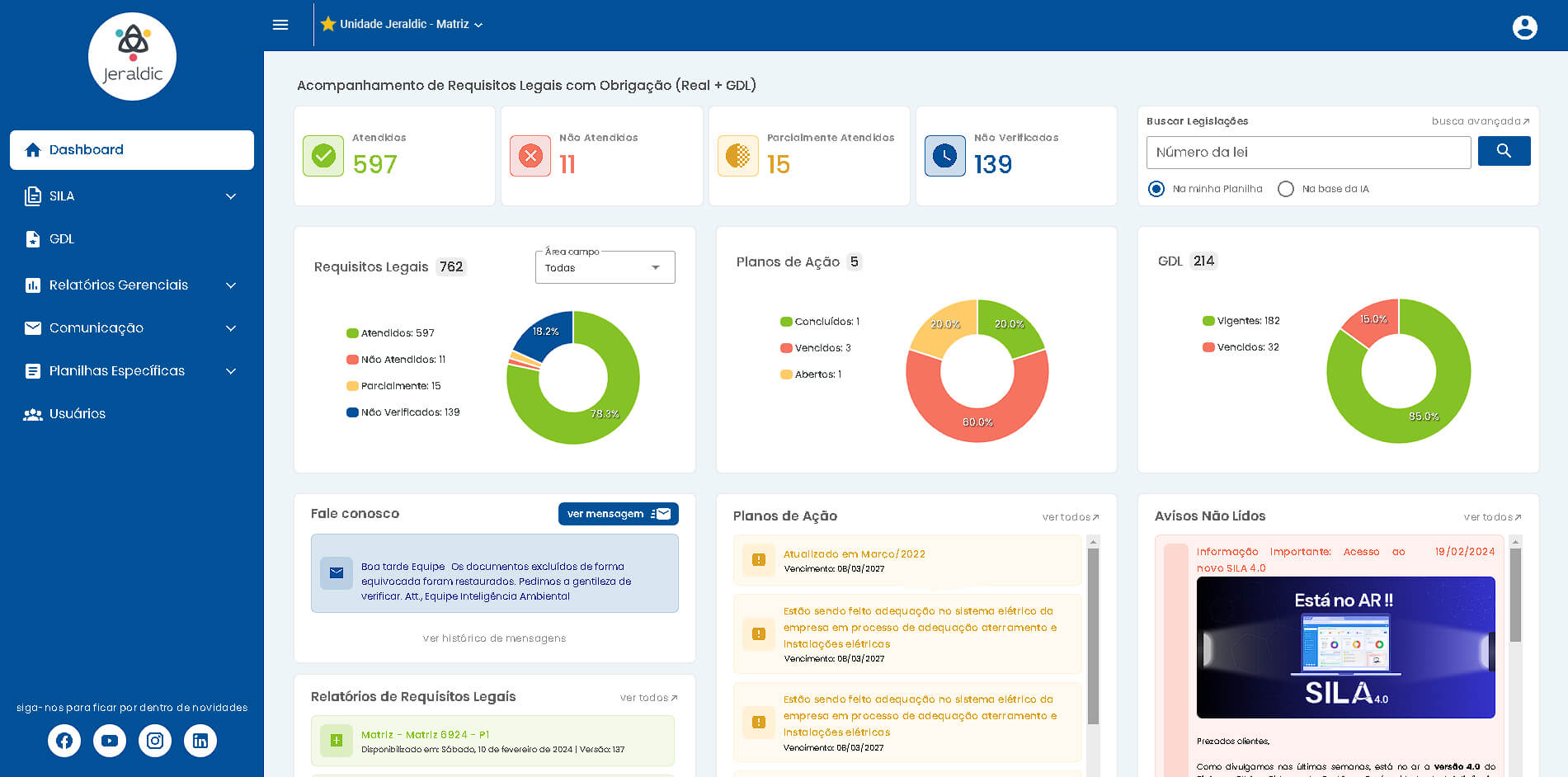Screen dimensions: 1568x777
Task: Open the Relatórios Gerenciais menu item
Action: tap(132, 285)
